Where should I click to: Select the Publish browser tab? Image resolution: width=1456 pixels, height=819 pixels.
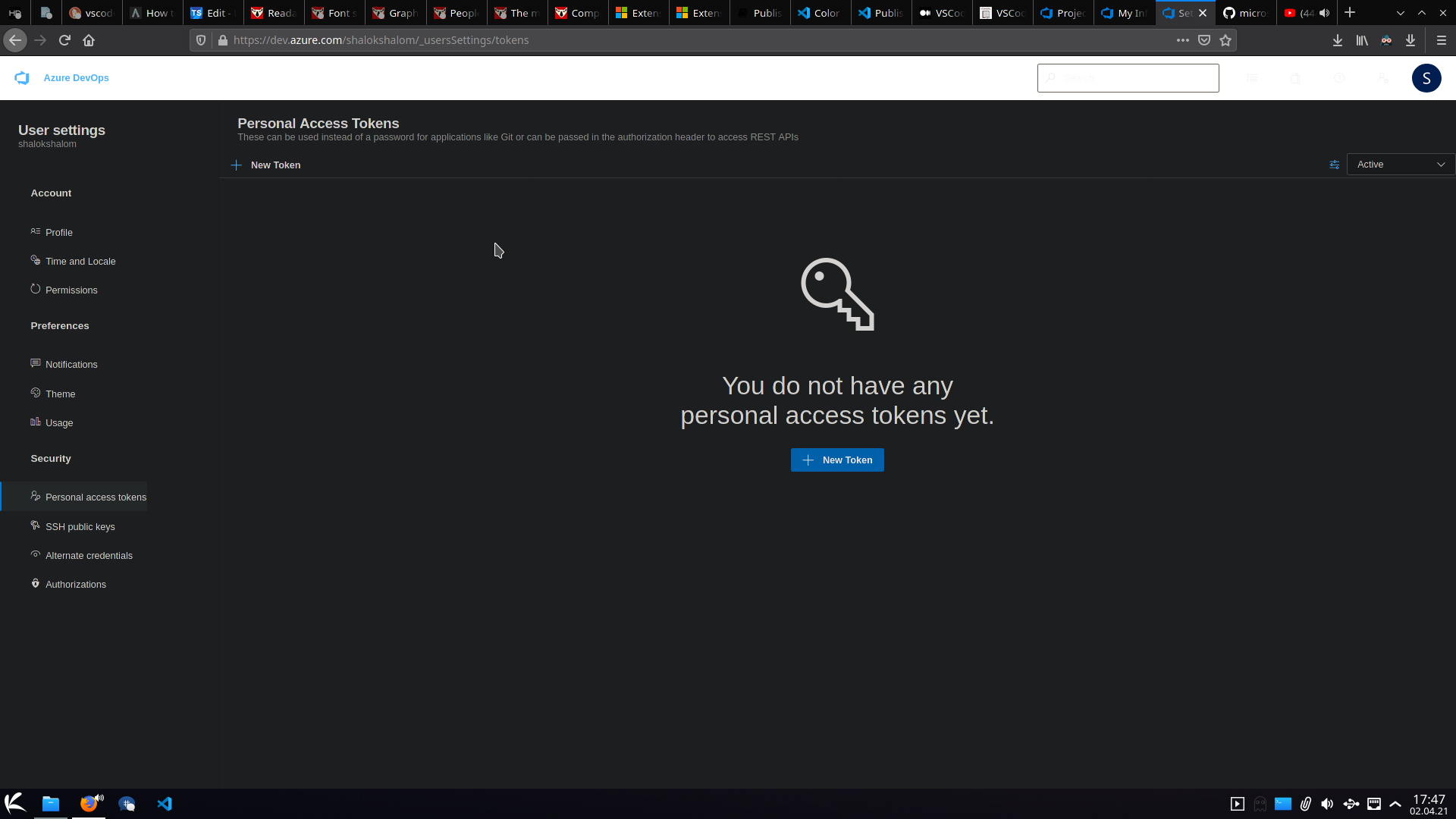(759, 13)
